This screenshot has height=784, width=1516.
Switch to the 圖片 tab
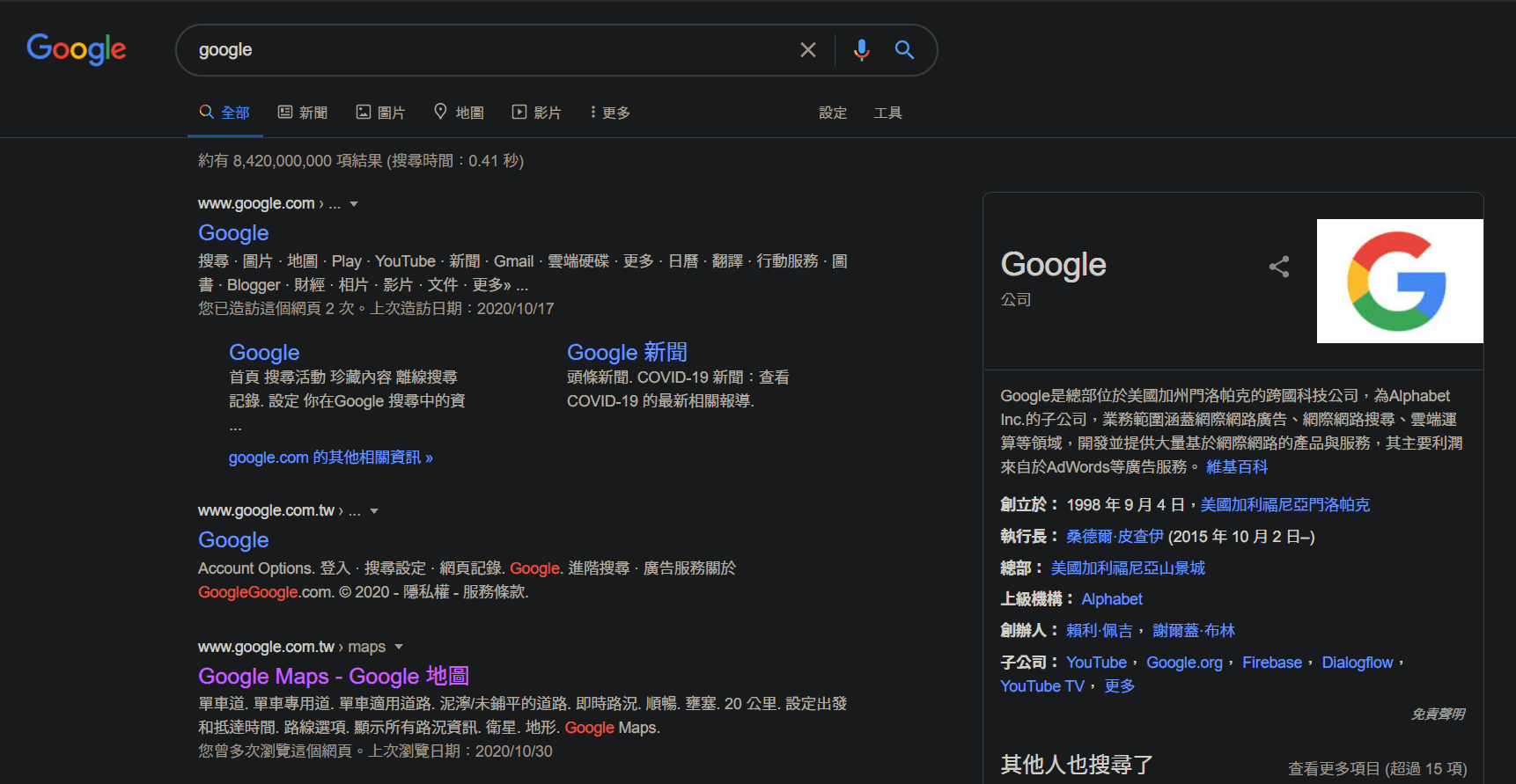point(380,113)
